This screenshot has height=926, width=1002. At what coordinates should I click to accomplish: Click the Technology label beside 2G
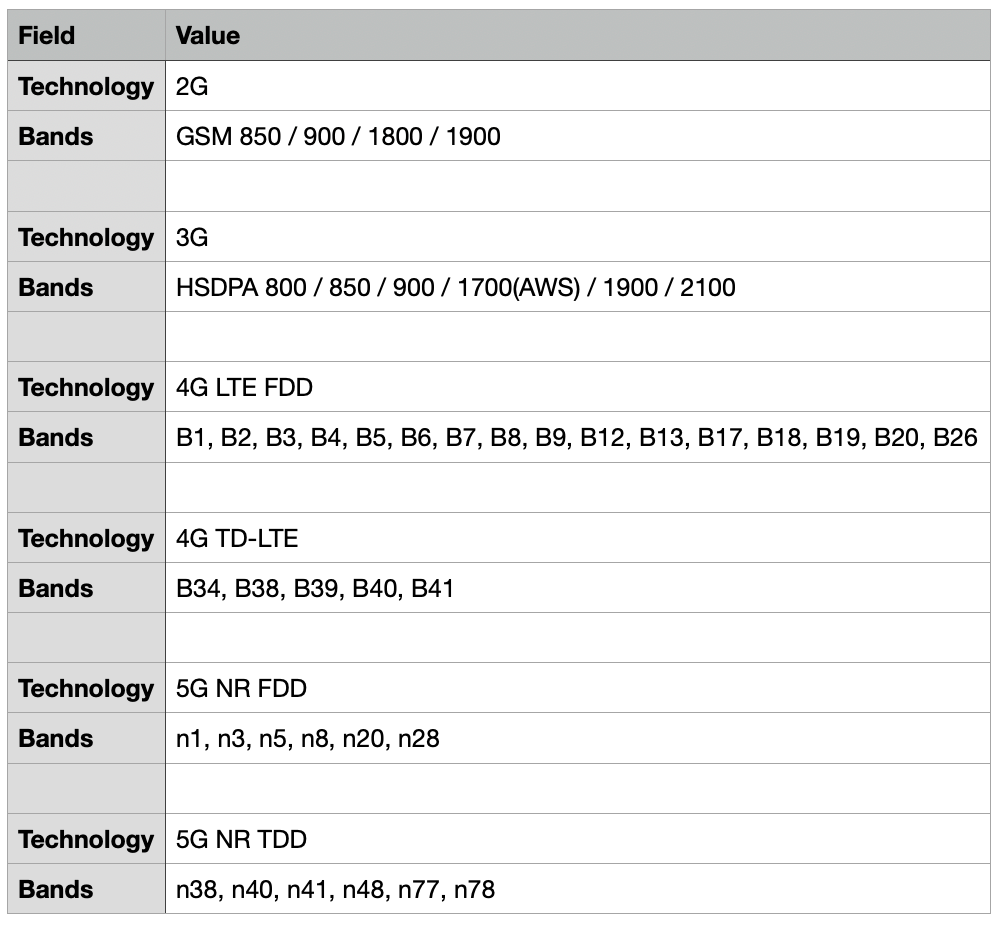(86, 86)
